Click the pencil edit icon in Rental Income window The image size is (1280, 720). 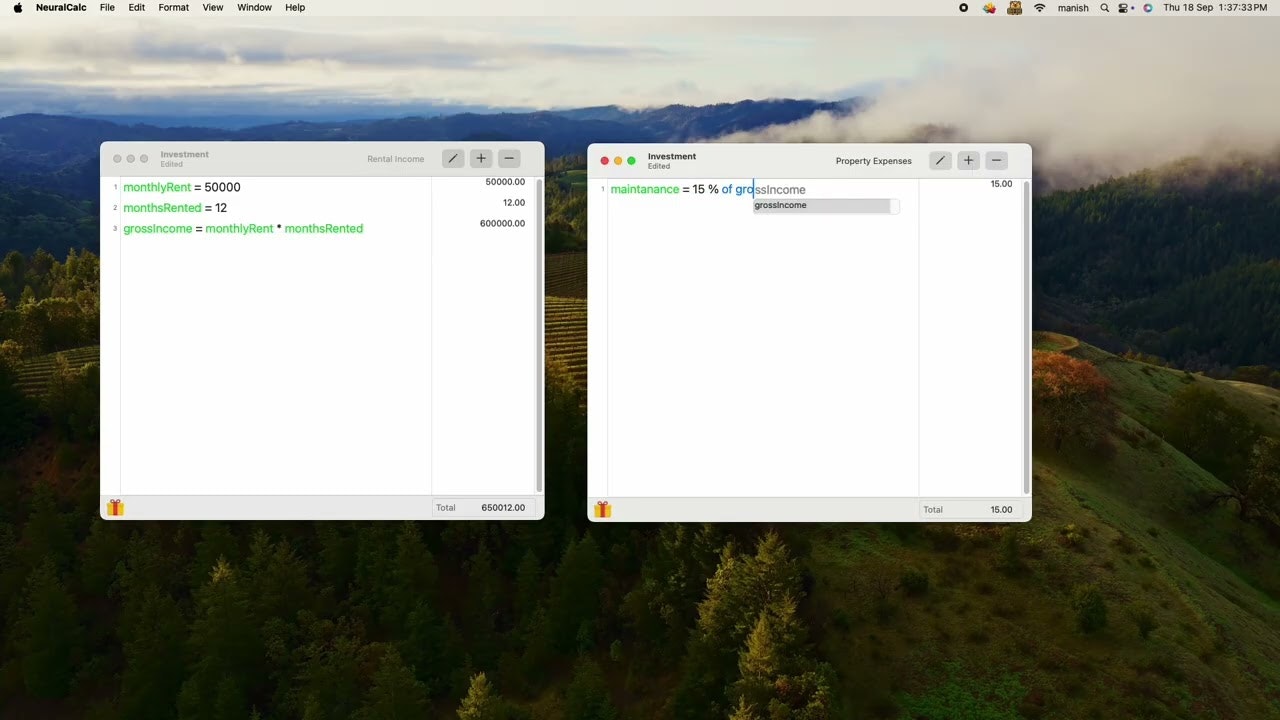pos(453,158)
